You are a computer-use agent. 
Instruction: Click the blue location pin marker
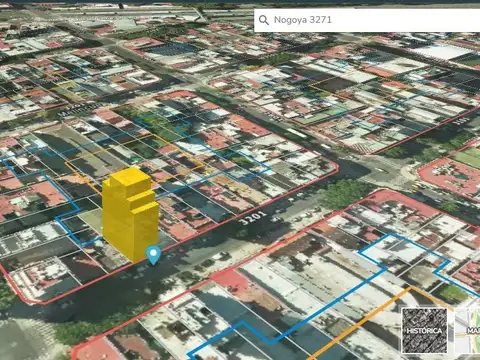153,255
